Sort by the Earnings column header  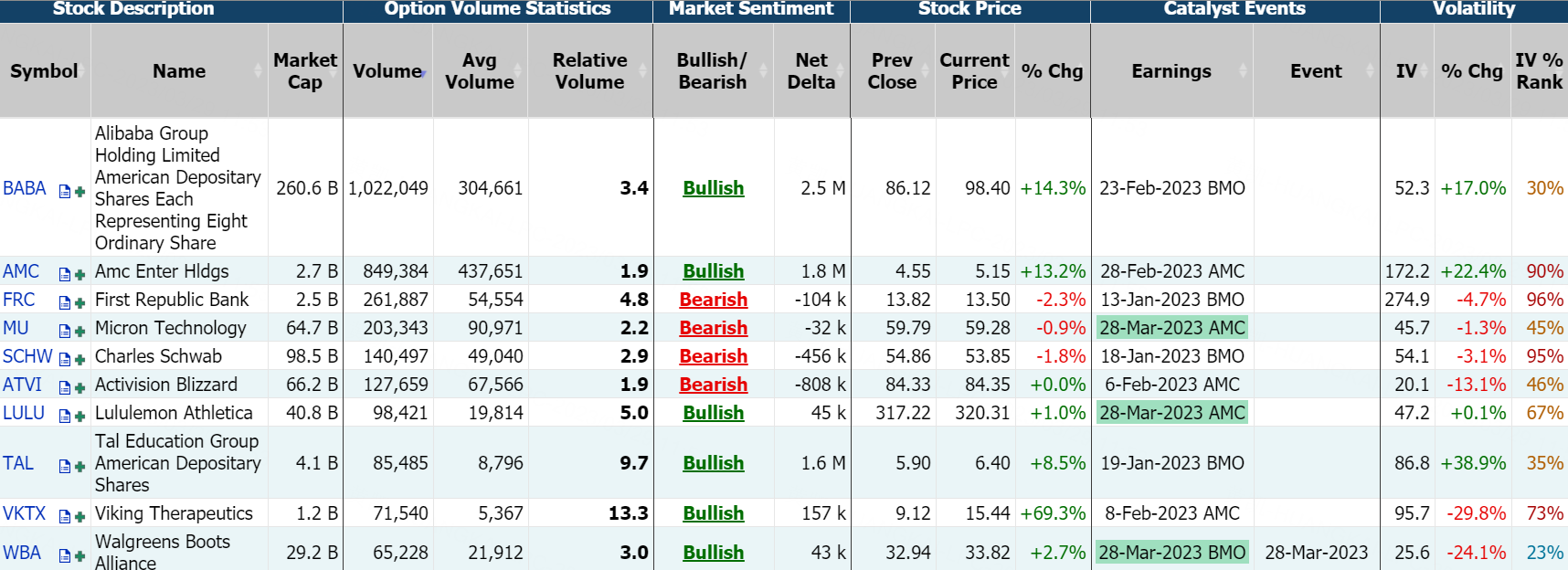(1171, 71)
